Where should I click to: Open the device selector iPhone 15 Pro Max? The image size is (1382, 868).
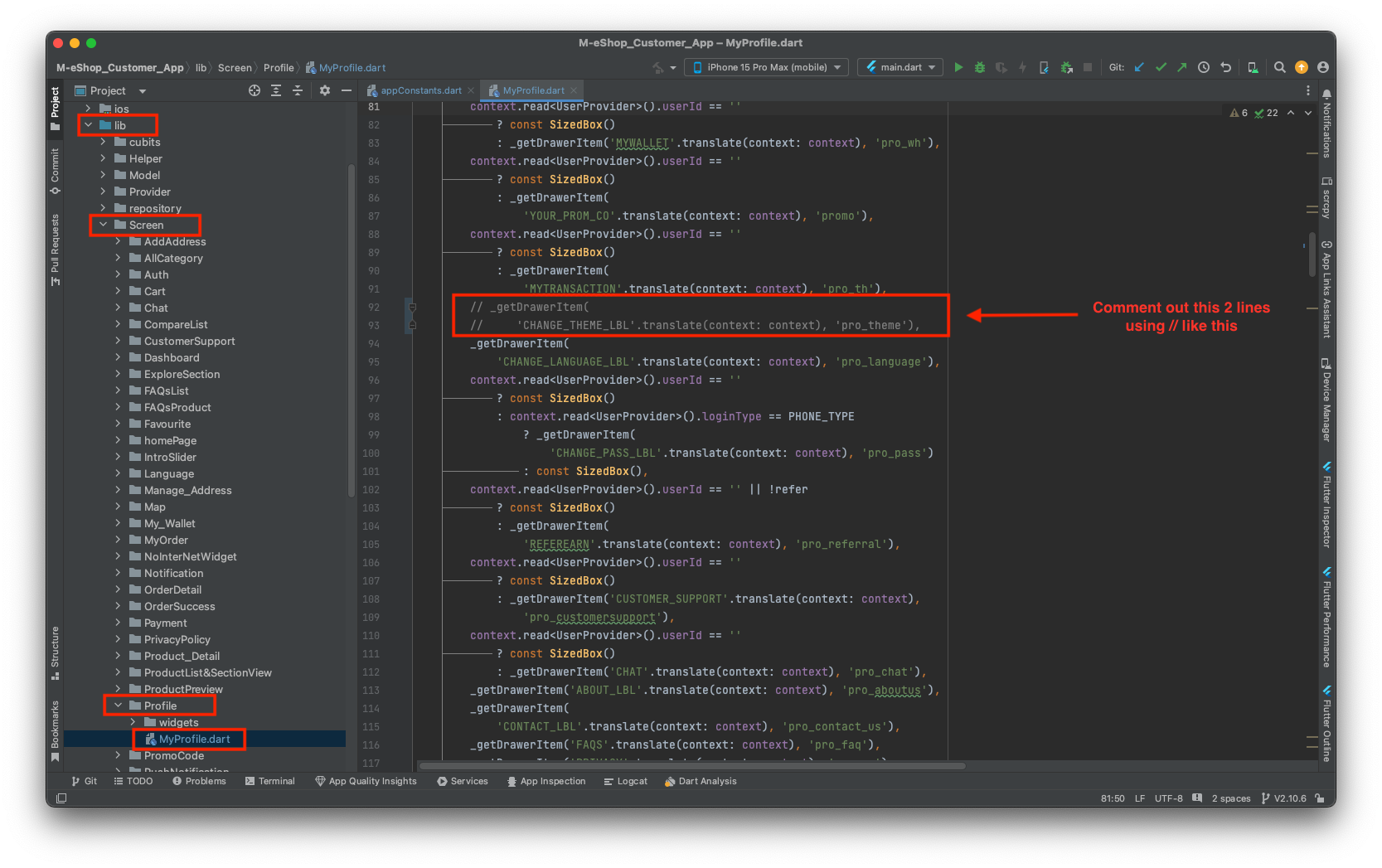[767, 67]
